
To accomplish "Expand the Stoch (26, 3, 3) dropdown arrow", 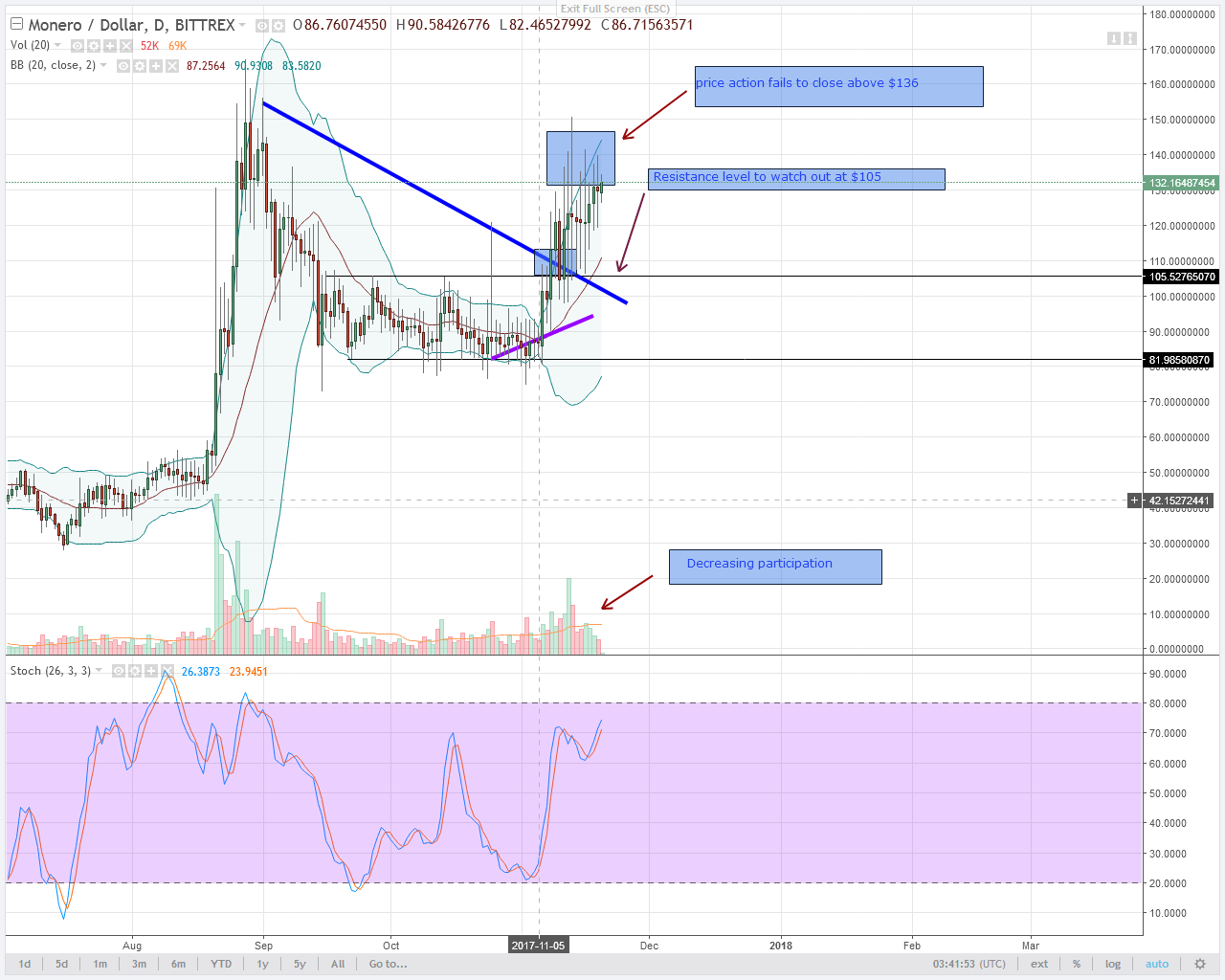I will click(99, 671).
